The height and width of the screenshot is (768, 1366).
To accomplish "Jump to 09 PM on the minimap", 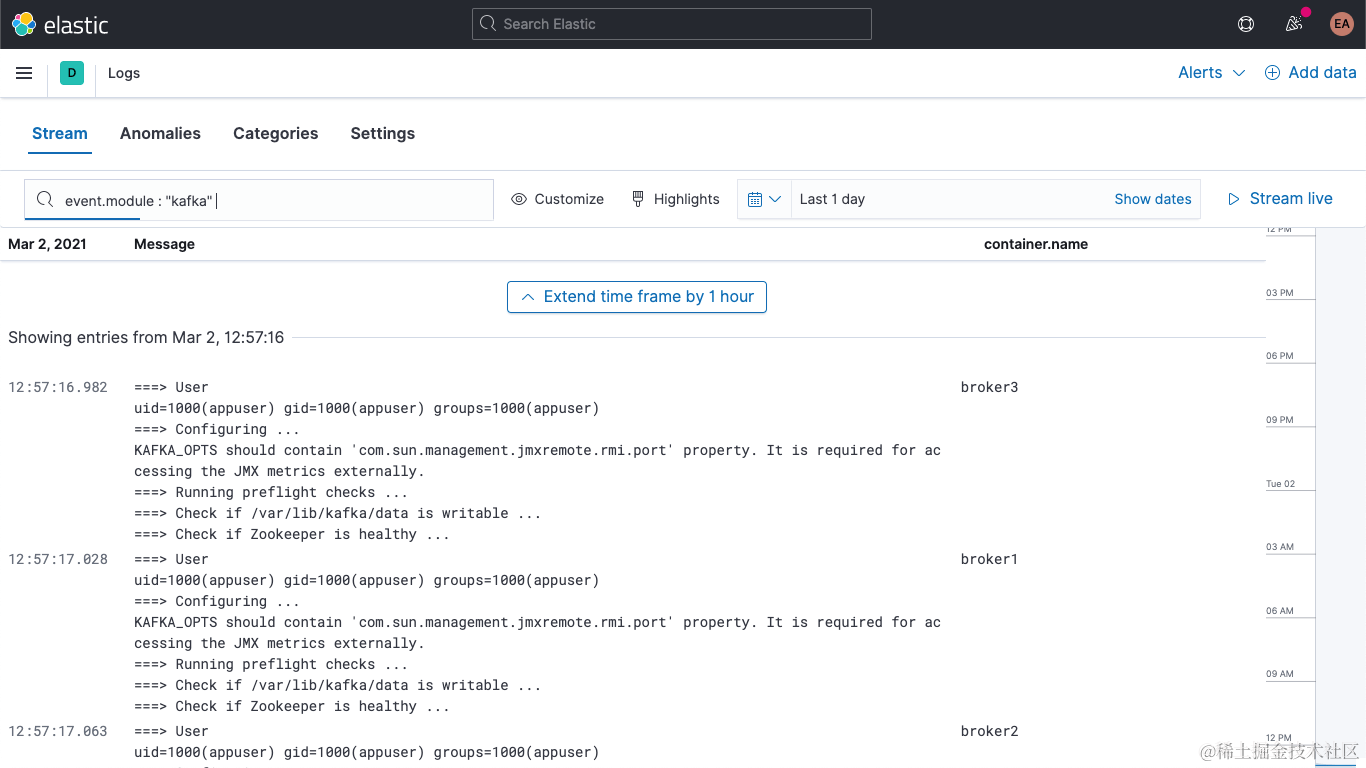I will pos(1280,420).
